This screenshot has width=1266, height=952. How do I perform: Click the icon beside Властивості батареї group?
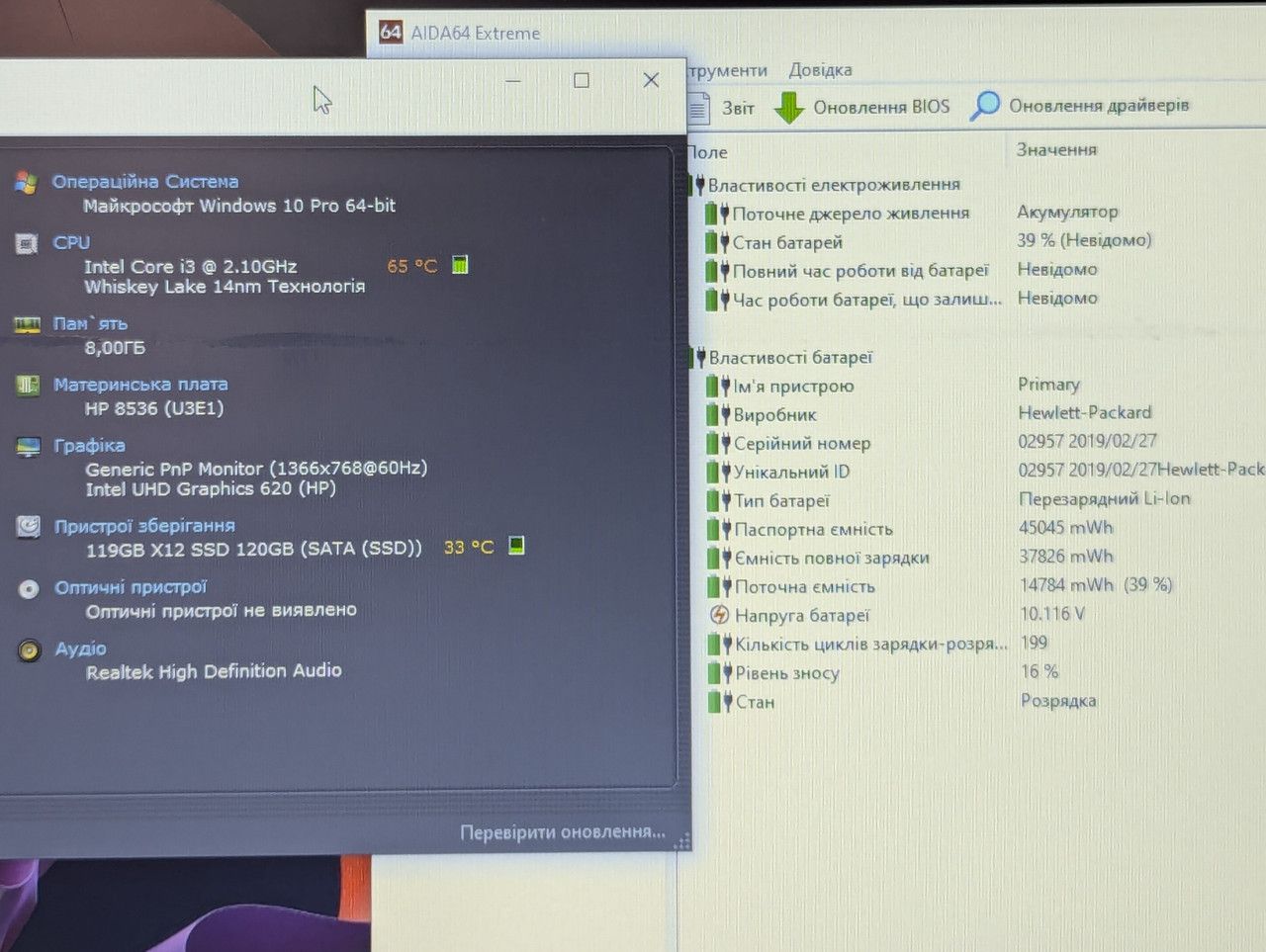(x=698, y=357)
